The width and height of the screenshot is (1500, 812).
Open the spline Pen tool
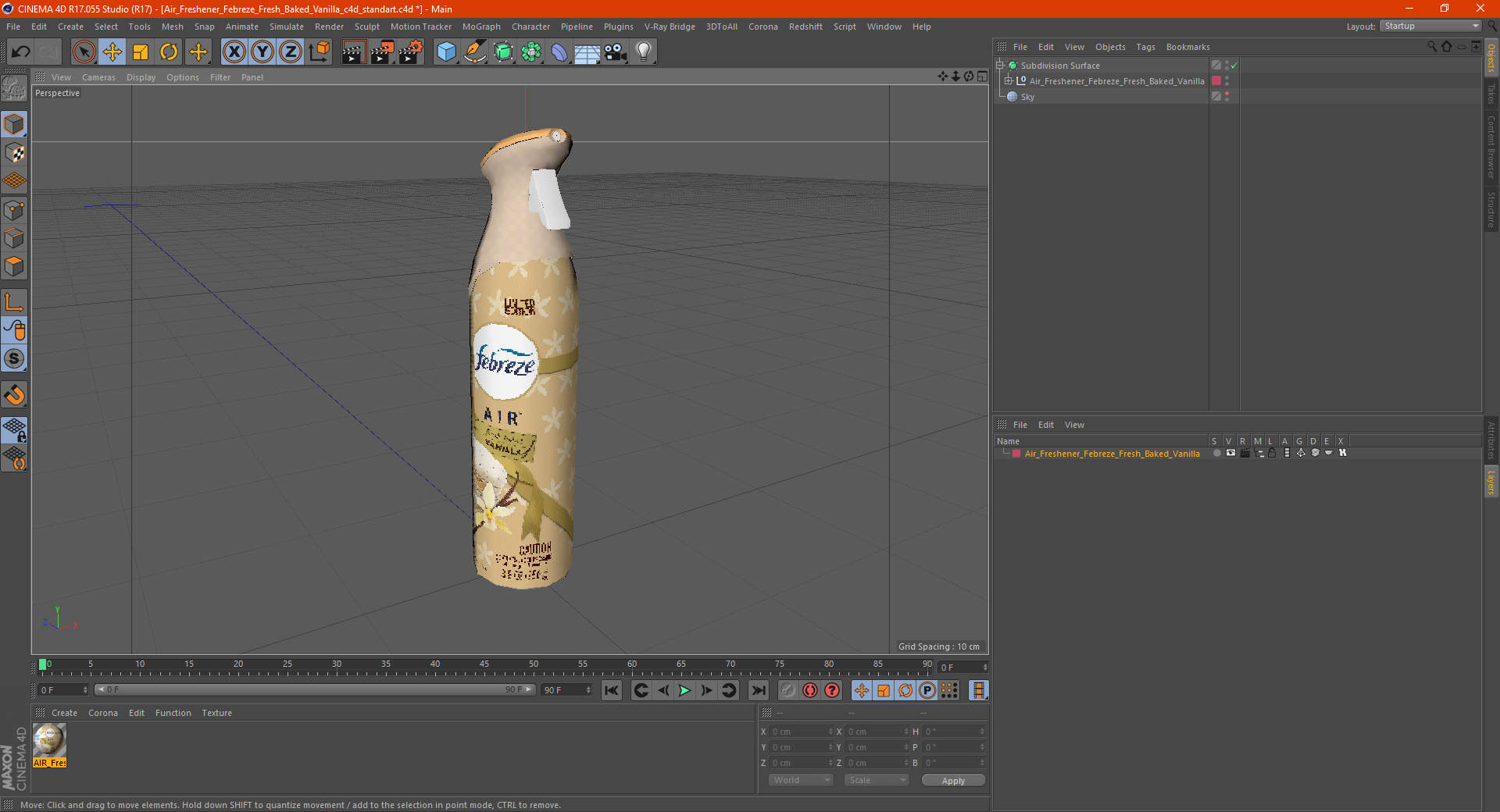point(475,52)
